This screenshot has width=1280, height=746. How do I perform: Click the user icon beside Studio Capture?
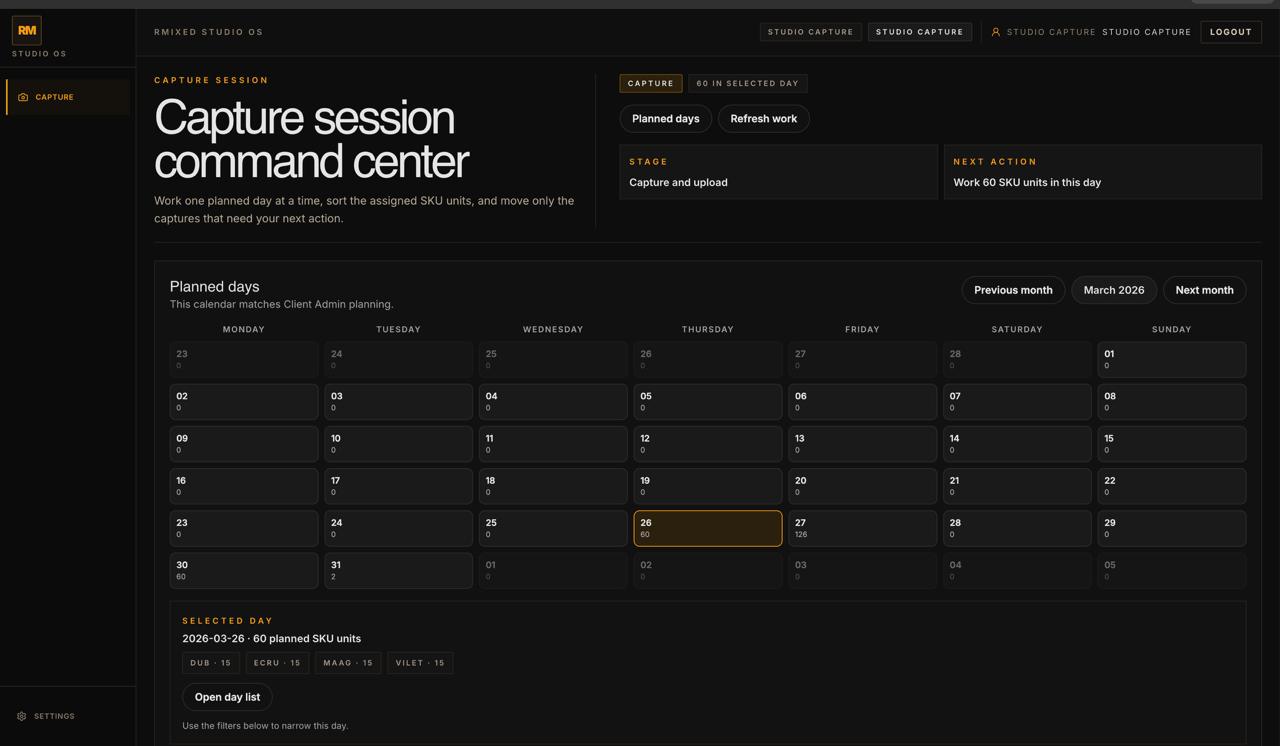[993, 31]
